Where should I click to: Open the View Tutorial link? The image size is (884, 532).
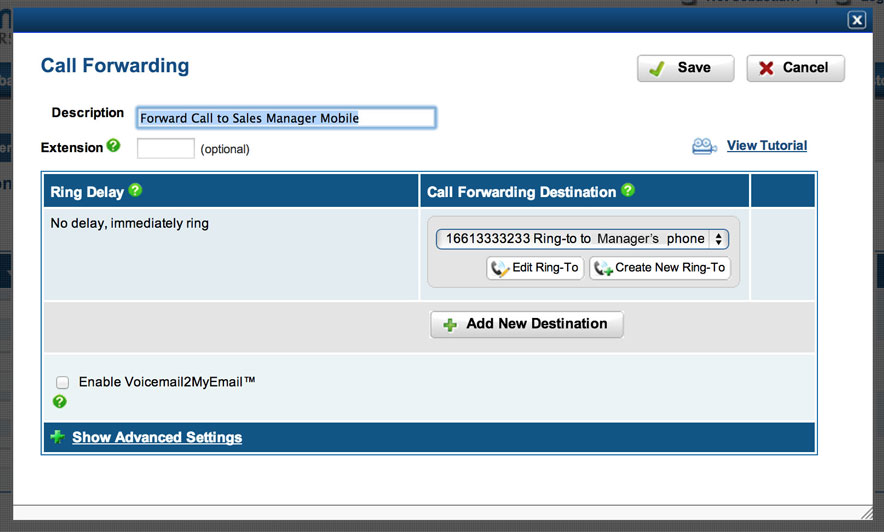766,146
